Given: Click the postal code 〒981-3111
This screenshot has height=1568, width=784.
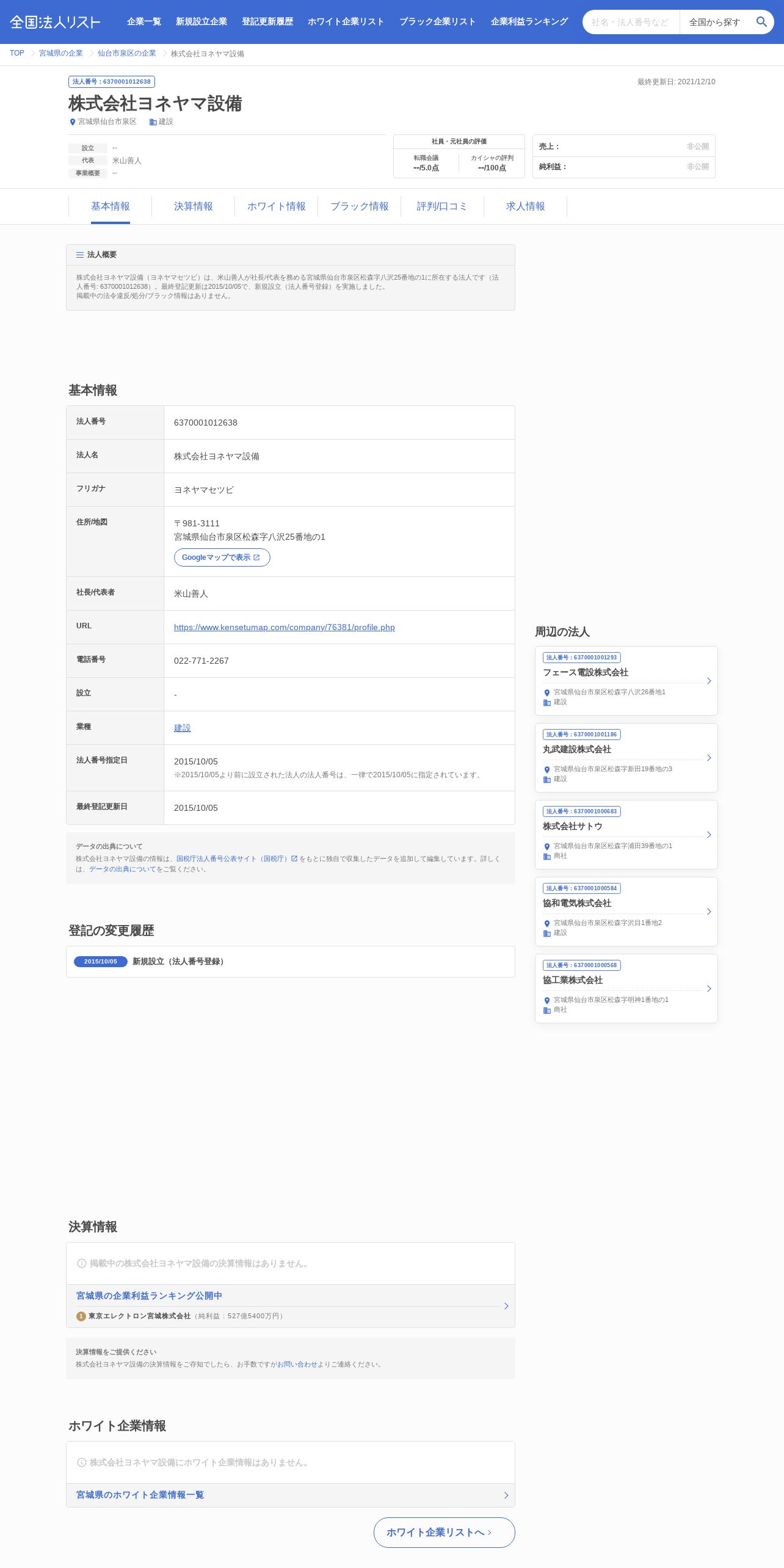Looking at the screenshot, I should click(197, 523).
